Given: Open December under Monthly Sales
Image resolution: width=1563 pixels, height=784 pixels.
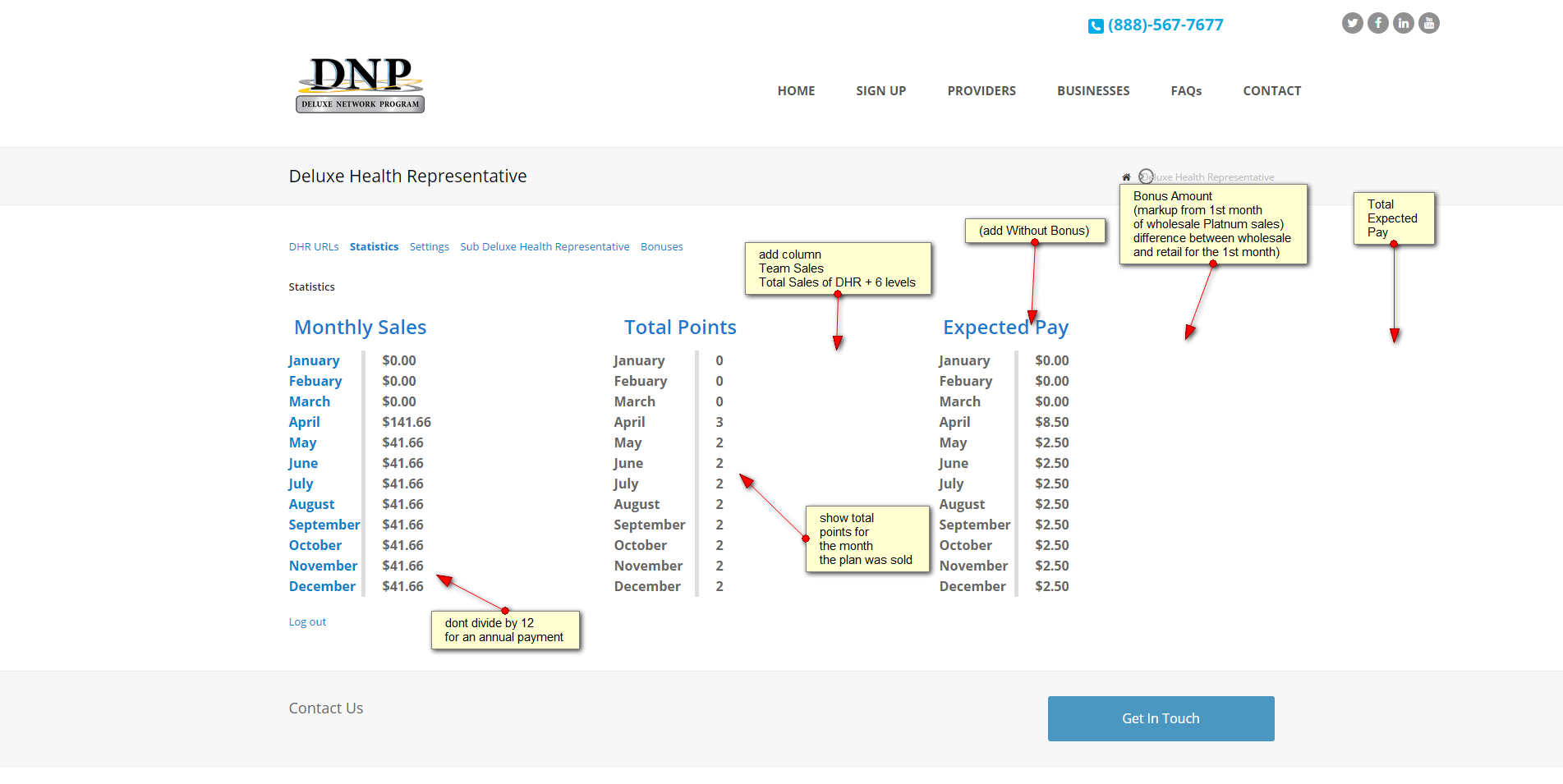Looking at the screenshot, I should click(x=322, y=586).
